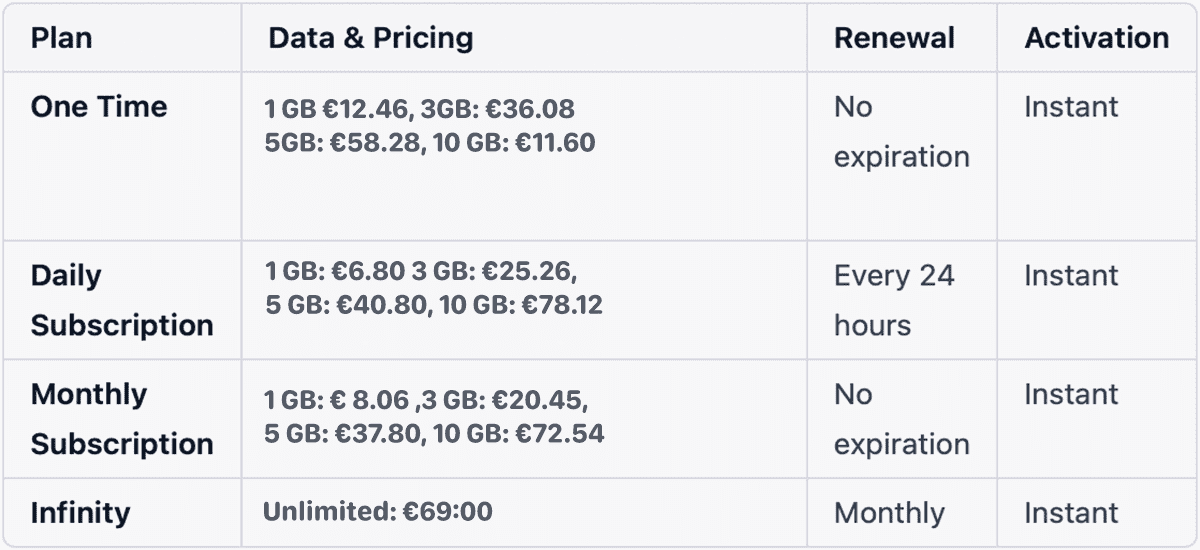Click Instant activation in Monthly Subscription row
Screen dimensions: 1200x550
pos(1071,395)
